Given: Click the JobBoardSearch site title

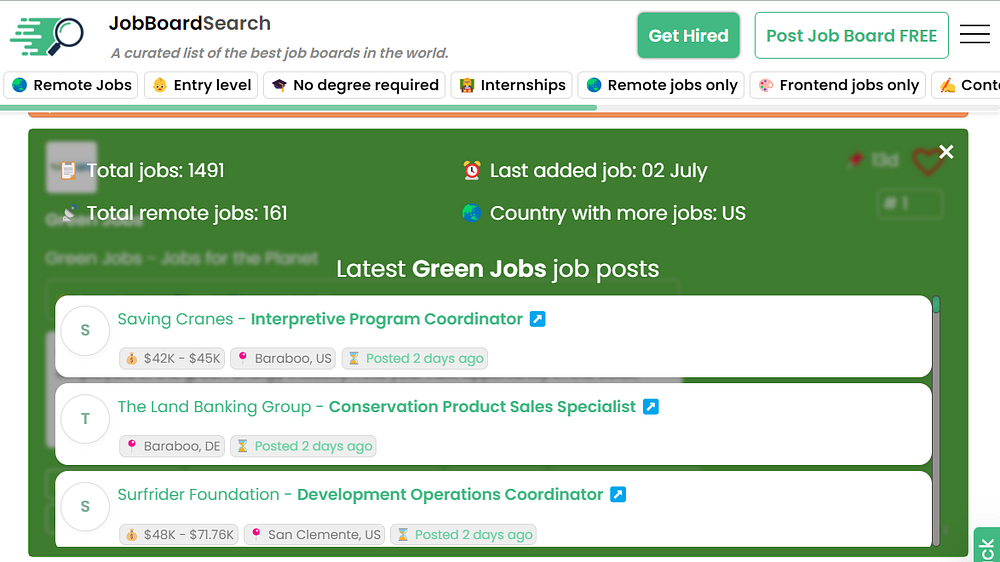Looking at the screenshot, I should click(189, 24).
